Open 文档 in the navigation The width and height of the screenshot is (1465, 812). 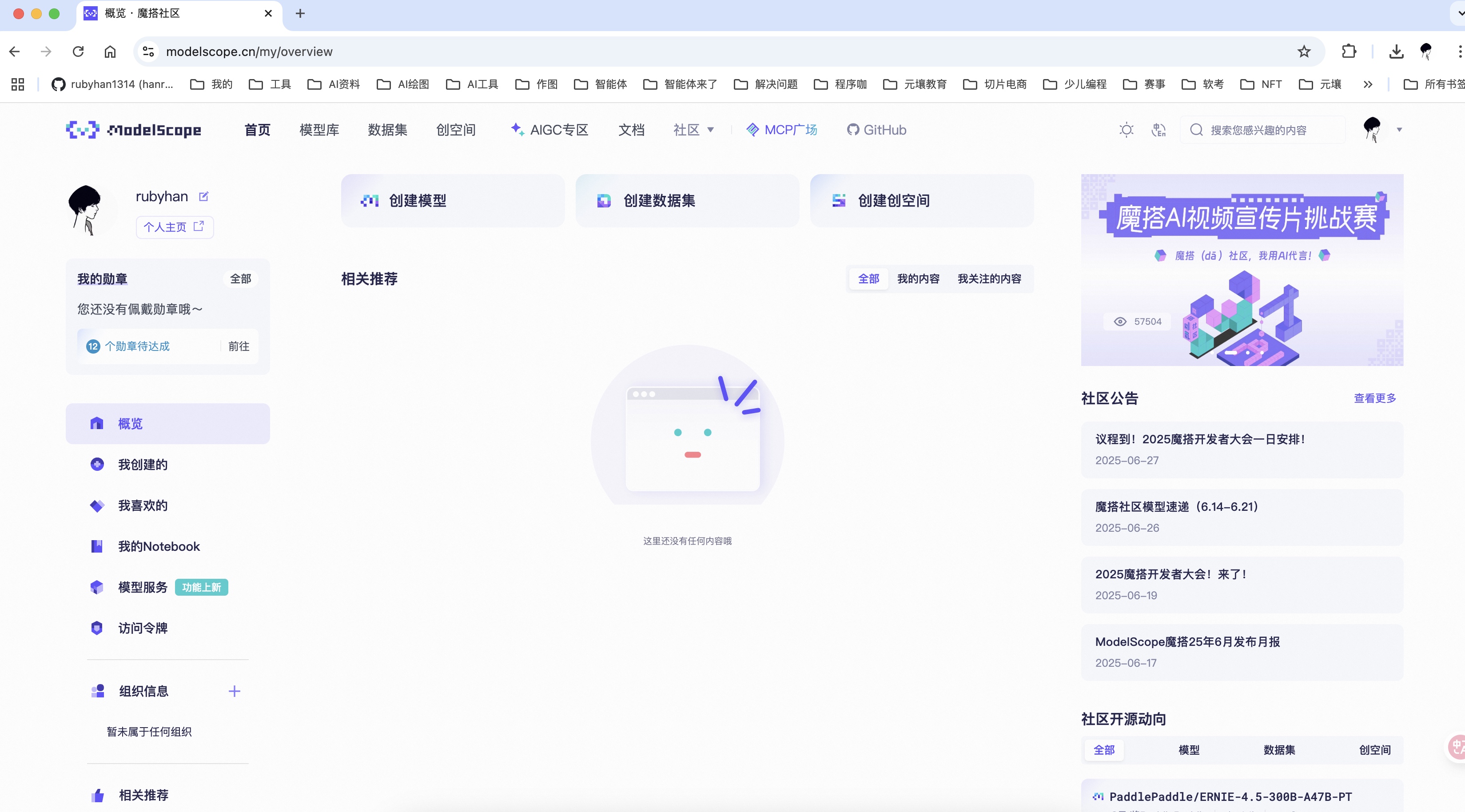[631, 130]
